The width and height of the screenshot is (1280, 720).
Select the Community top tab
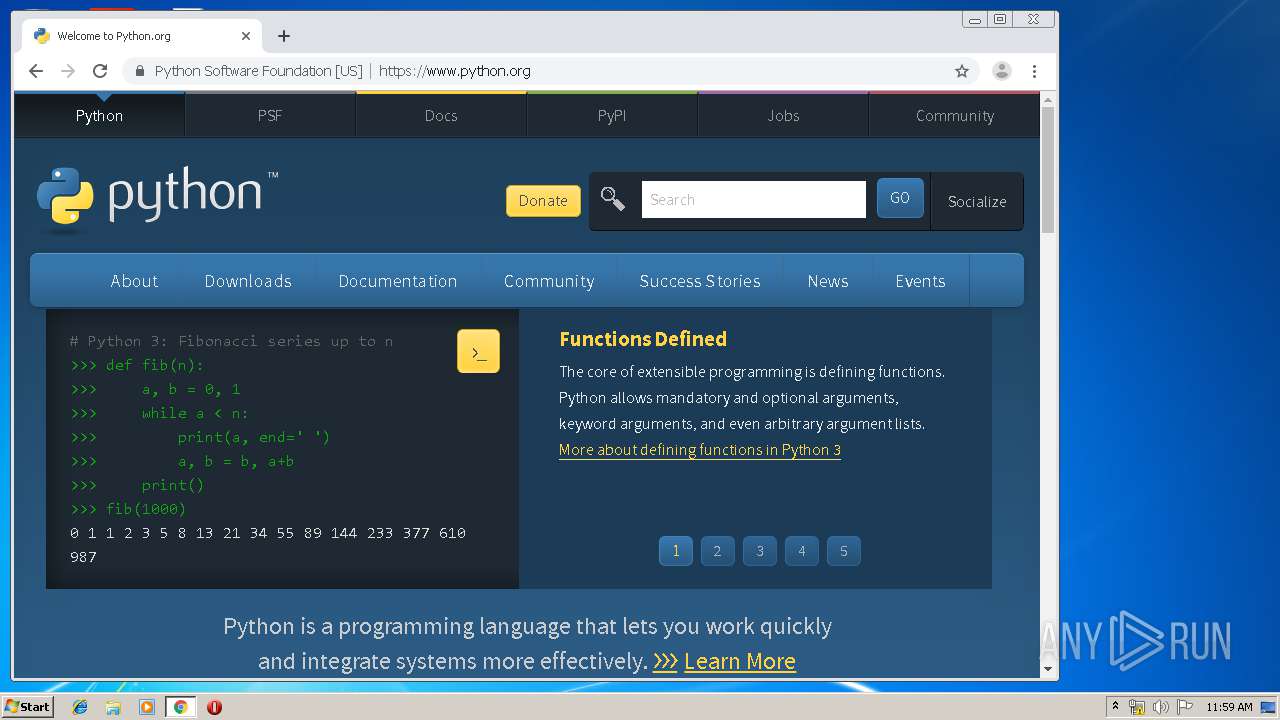(955, 115)
